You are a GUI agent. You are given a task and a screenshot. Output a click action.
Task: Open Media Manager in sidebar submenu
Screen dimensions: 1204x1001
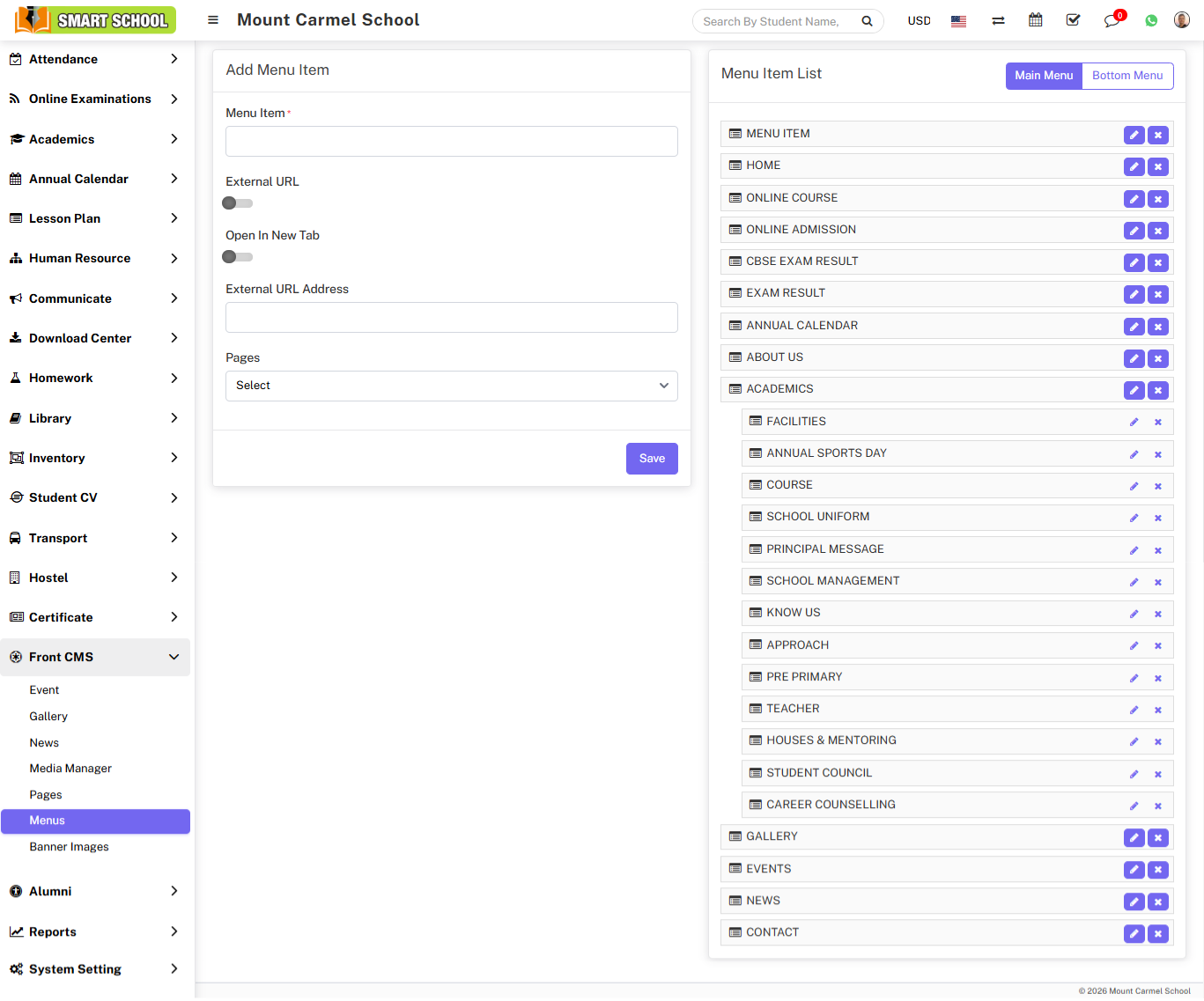70,769
